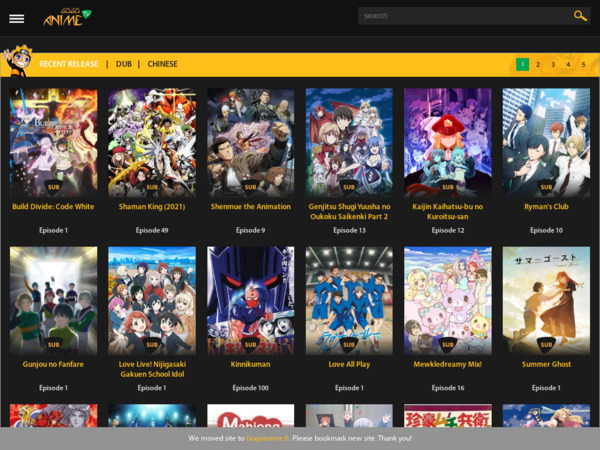This screenshot has height=450, width=600.
Task: Go to page 2
Action: coord(538,64)
